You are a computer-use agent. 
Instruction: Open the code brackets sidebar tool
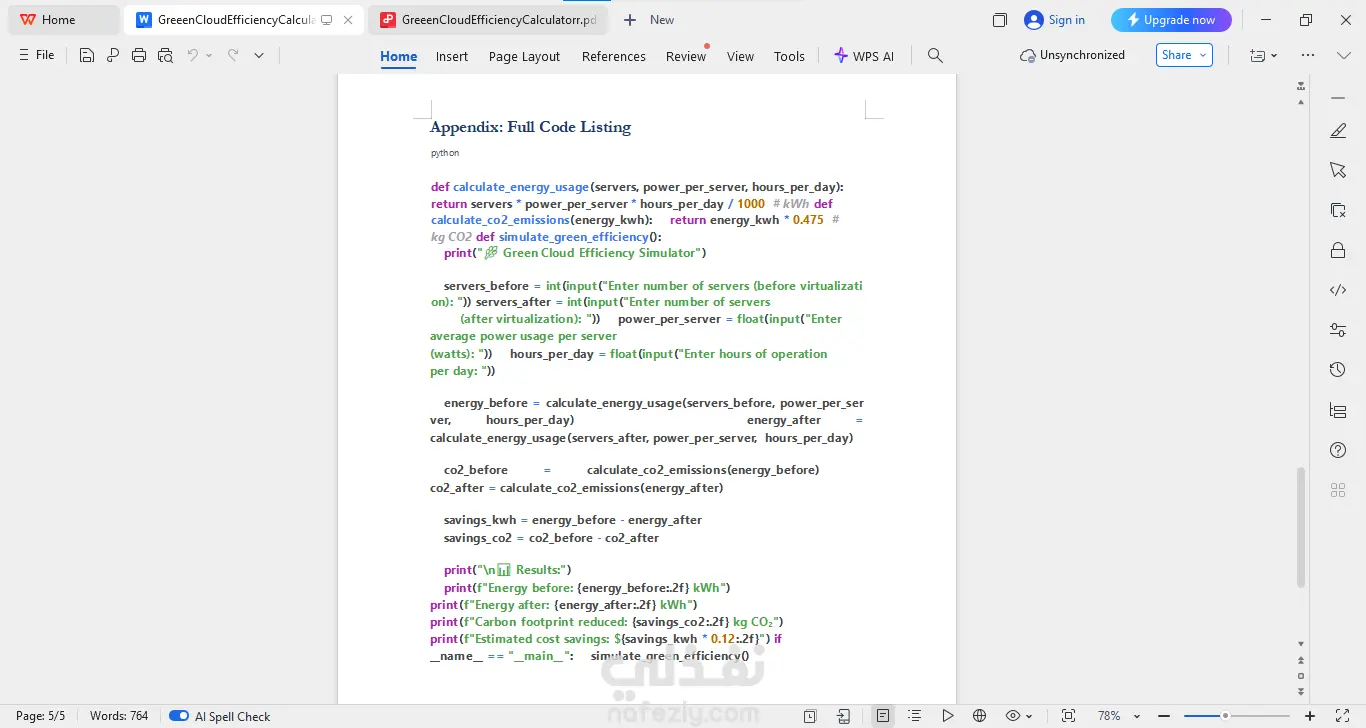pos(1338,290)
